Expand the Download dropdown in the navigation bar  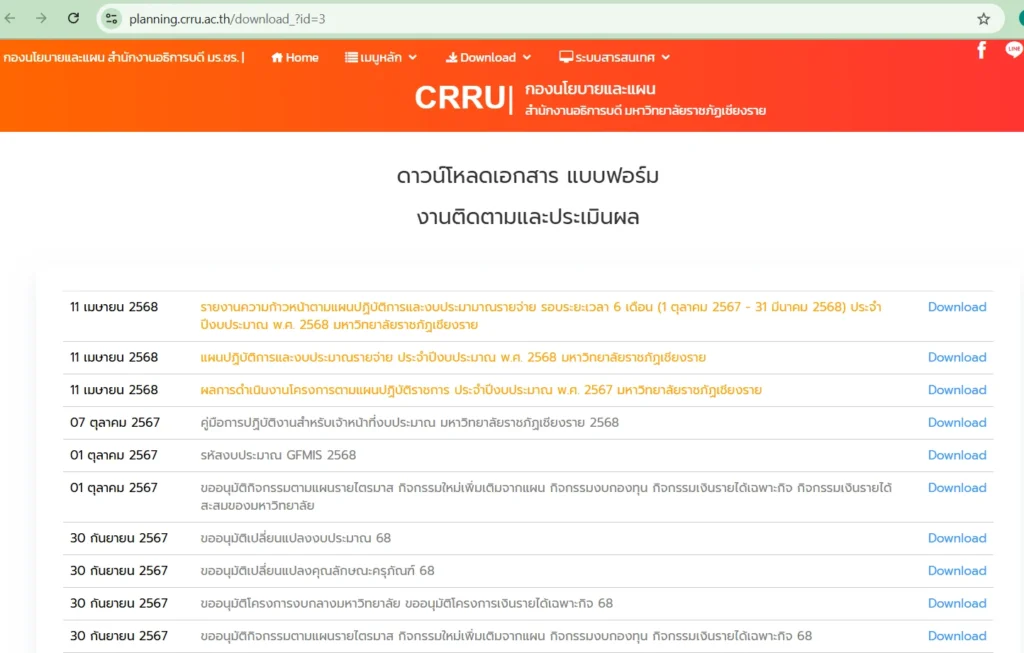(x=488, y=57)
